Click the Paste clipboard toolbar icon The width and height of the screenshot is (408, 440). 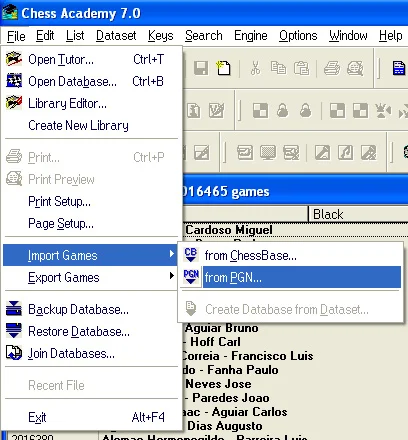[301, 68]
